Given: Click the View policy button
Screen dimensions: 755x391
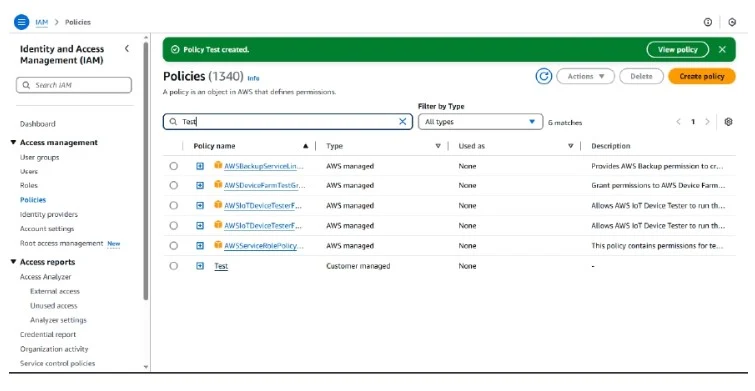Looking at the screenshot, I should (x=677, y=50).
